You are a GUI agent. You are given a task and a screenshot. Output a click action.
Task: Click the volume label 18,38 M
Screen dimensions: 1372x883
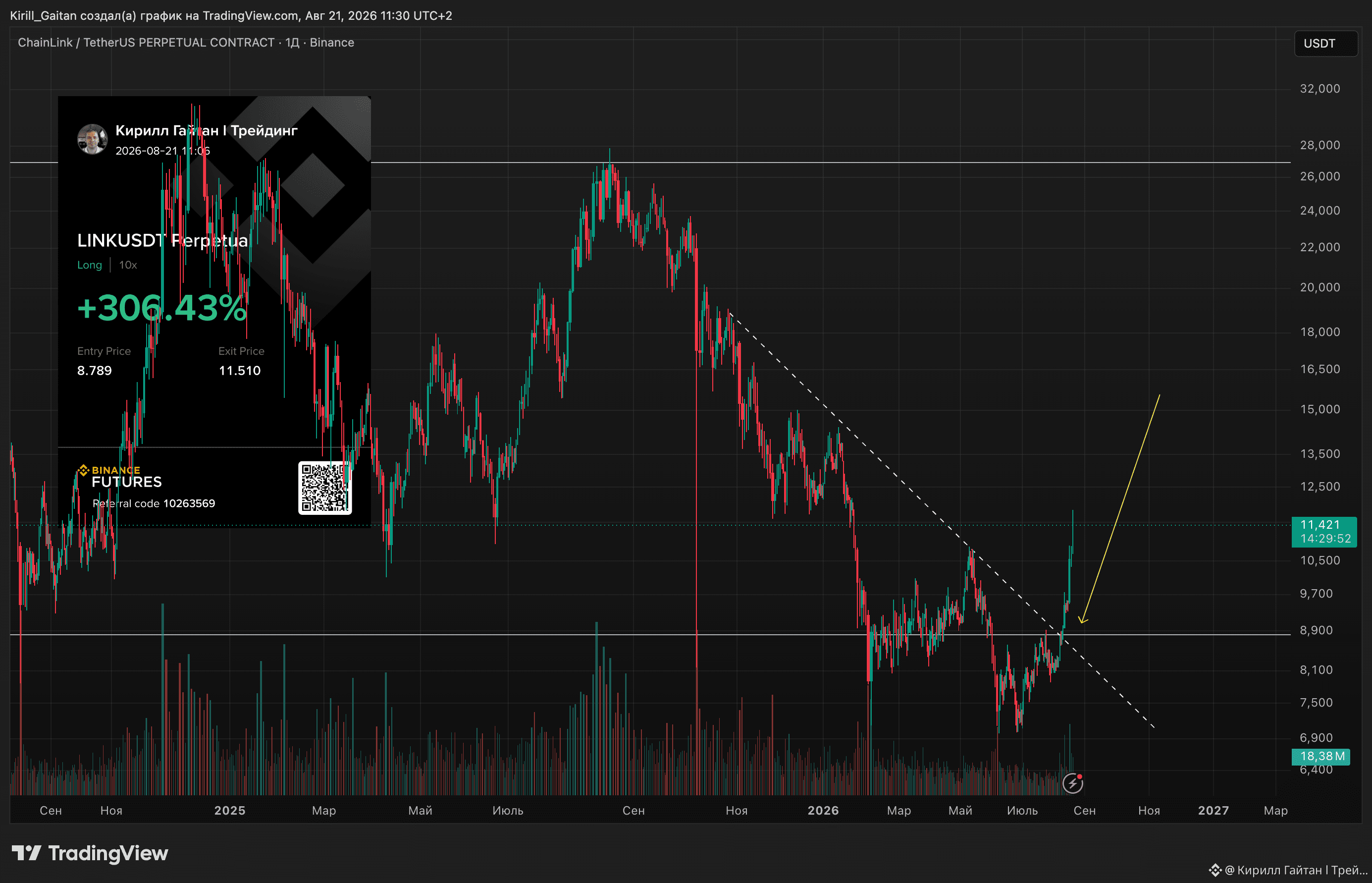click(x=1320, y=756)
